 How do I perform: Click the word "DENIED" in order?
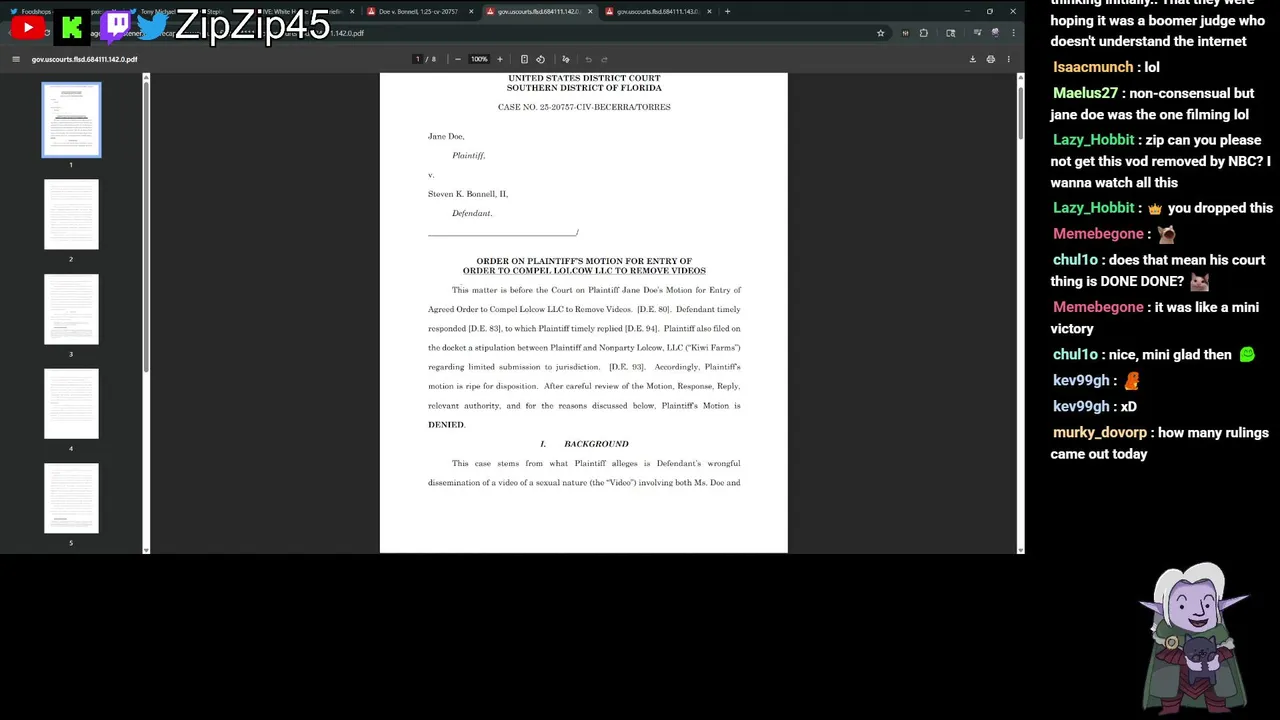click(x=446, y=425)
